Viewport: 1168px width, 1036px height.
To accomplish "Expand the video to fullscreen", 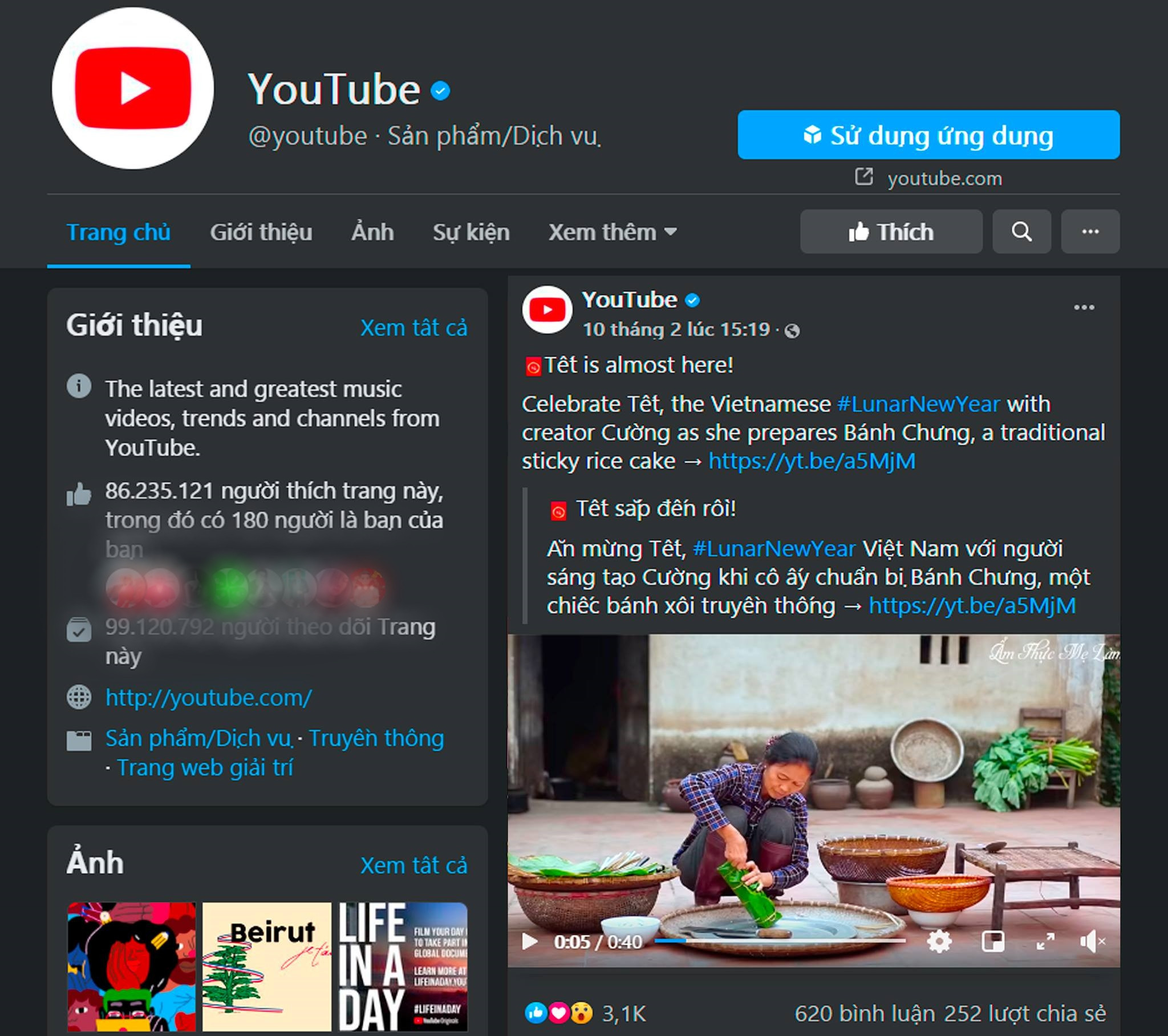I will click(1045, 941).
